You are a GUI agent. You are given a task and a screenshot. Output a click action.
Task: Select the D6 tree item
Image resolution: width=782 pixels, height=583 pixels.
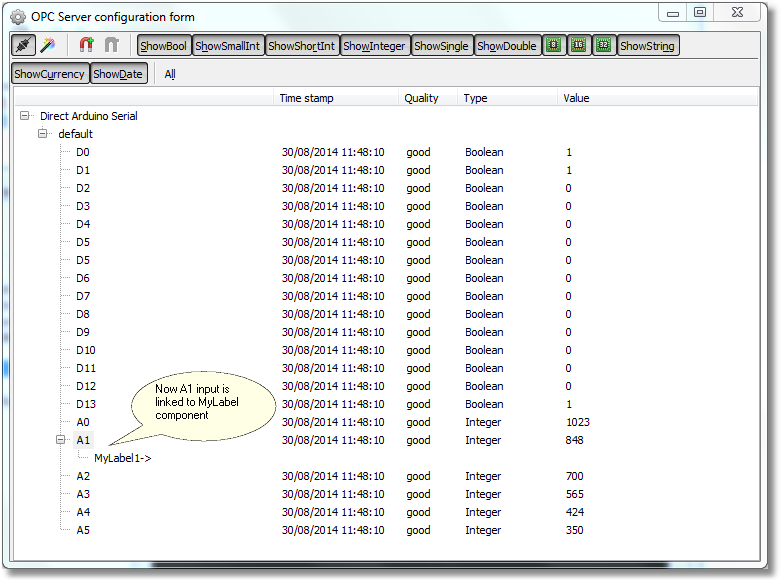pos(83,278)
